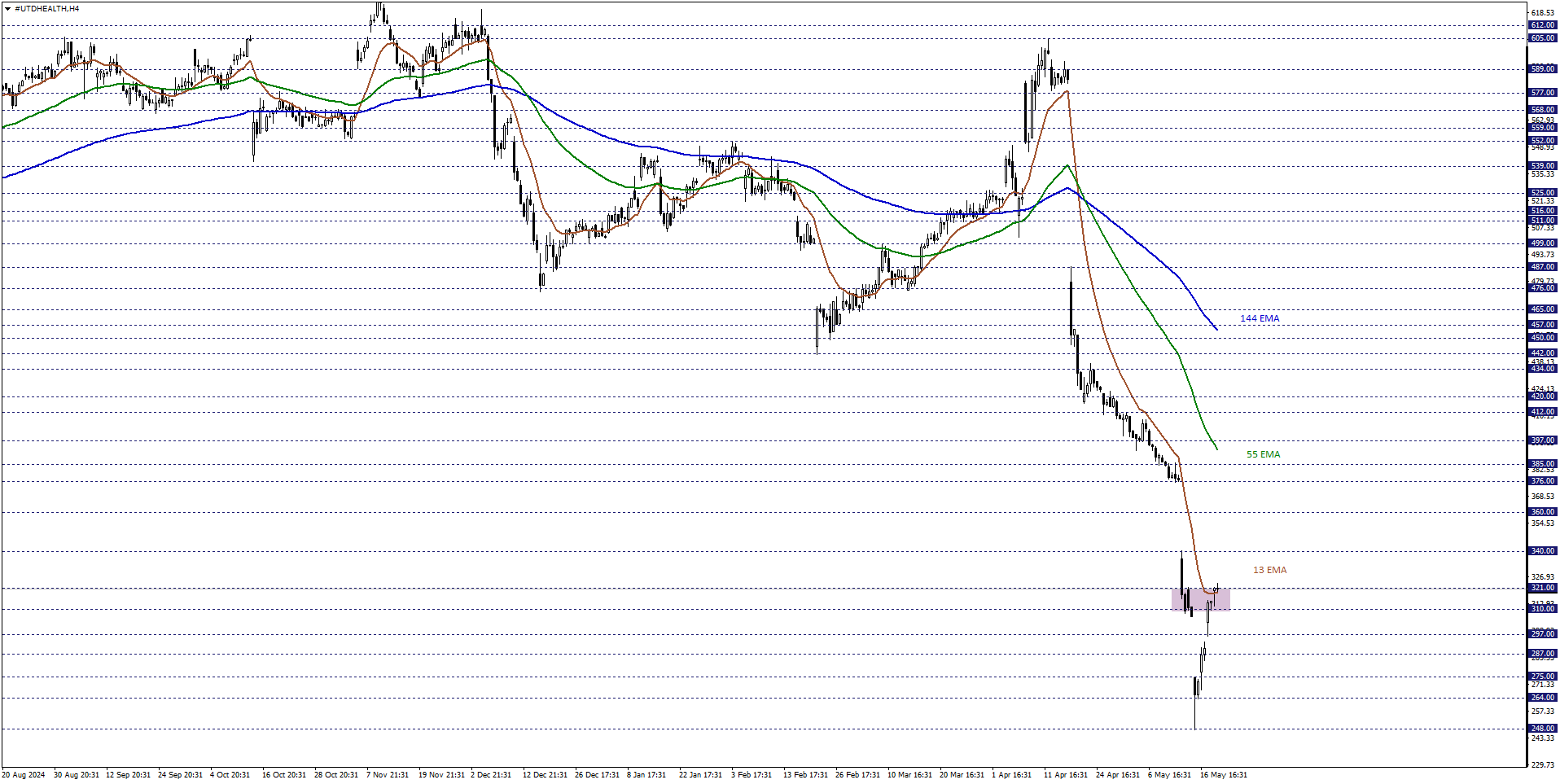Click the 264.00 price level label
1560x784 pixels.
click(x=1543, y=698)
